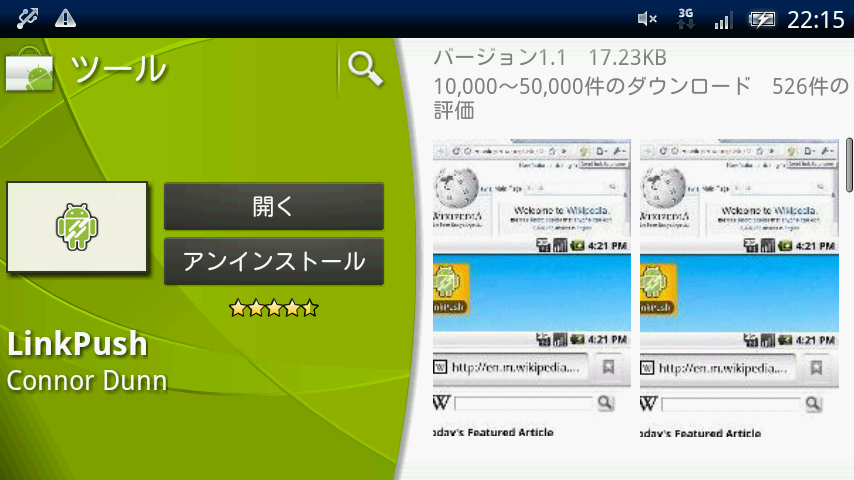Tap the LinkPush app name
Viewport: 854px width, 480px height.
tap(77, 344)
